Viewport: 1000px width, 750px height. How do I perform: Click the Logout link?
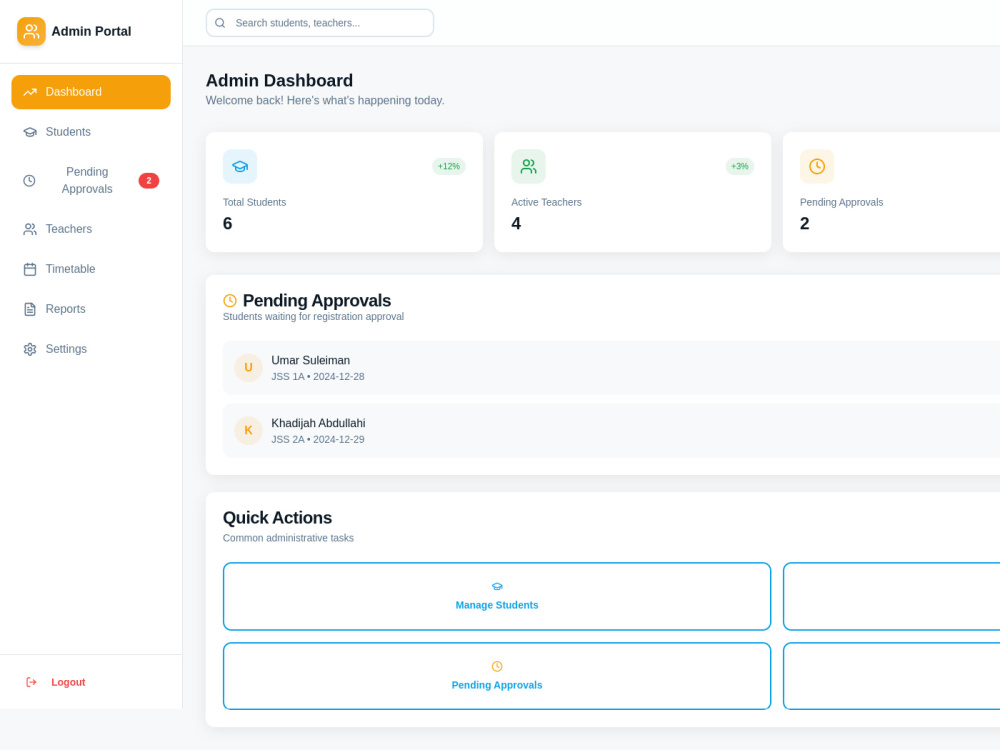pos(68,682)
